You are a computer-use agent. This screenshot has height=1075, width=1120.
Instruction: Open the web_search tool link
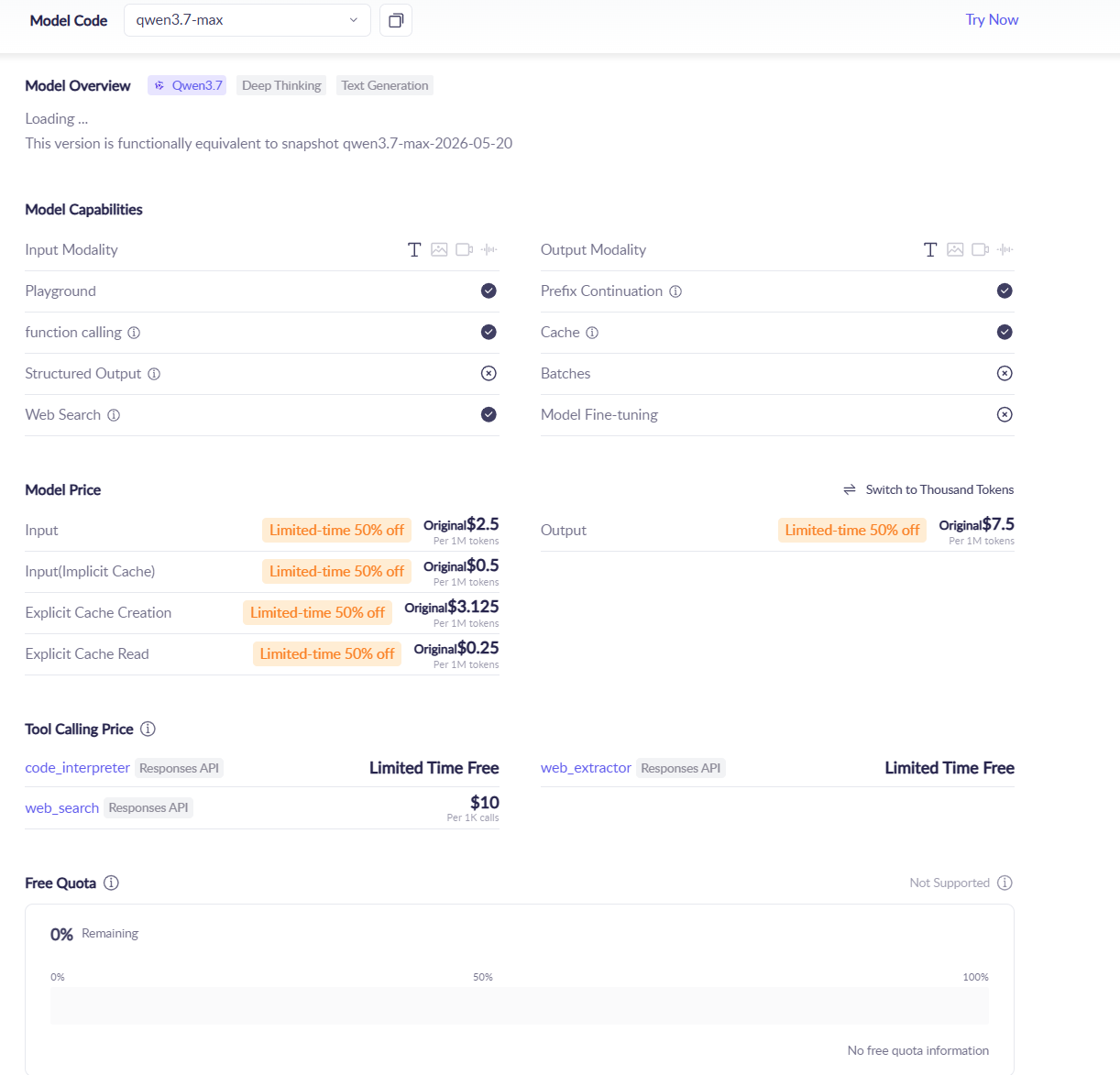[x=61, y=807]
